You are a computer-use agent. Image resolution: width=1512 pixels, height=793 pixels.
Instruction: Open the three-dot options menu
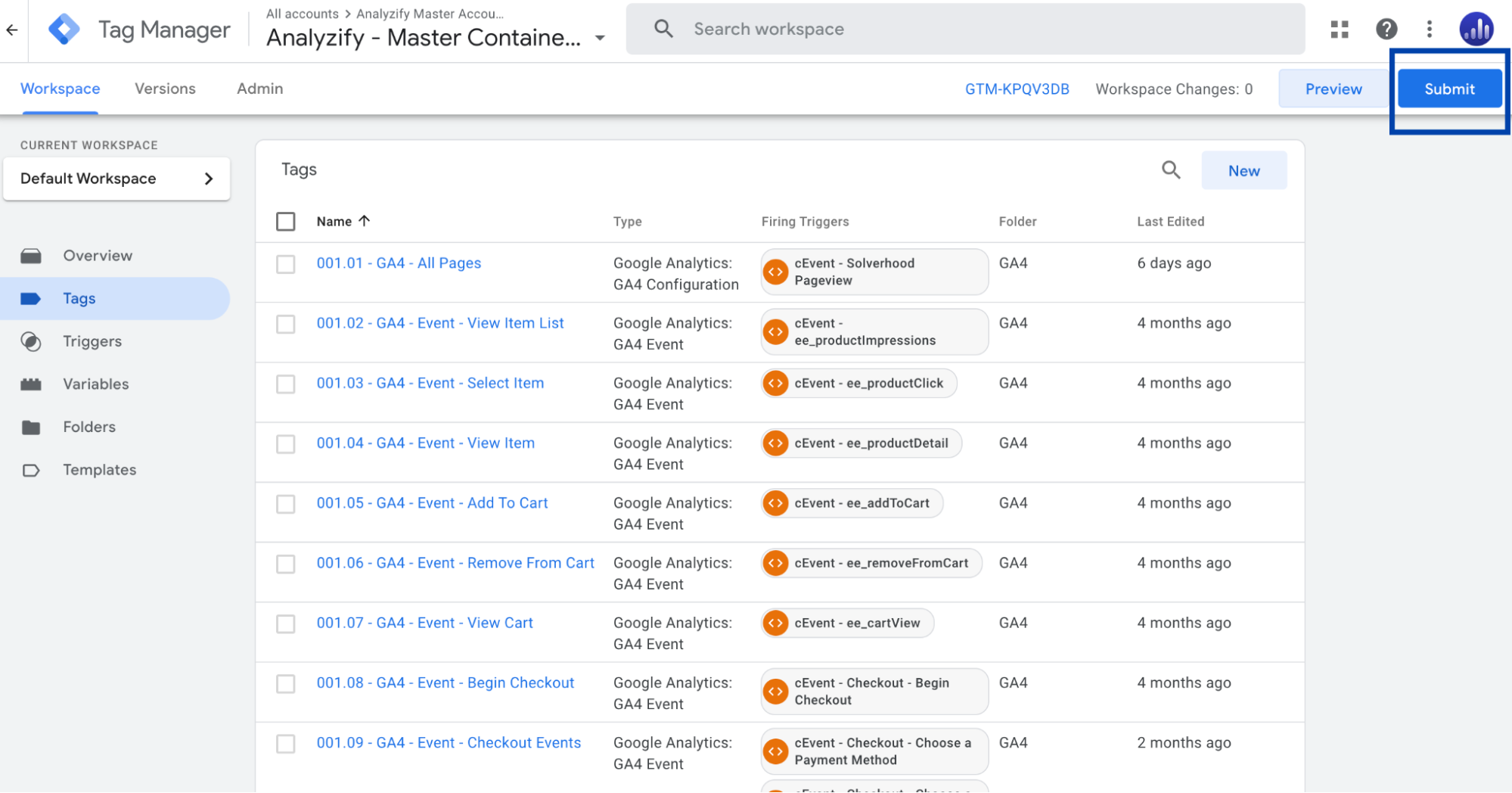click(1430, 29)
